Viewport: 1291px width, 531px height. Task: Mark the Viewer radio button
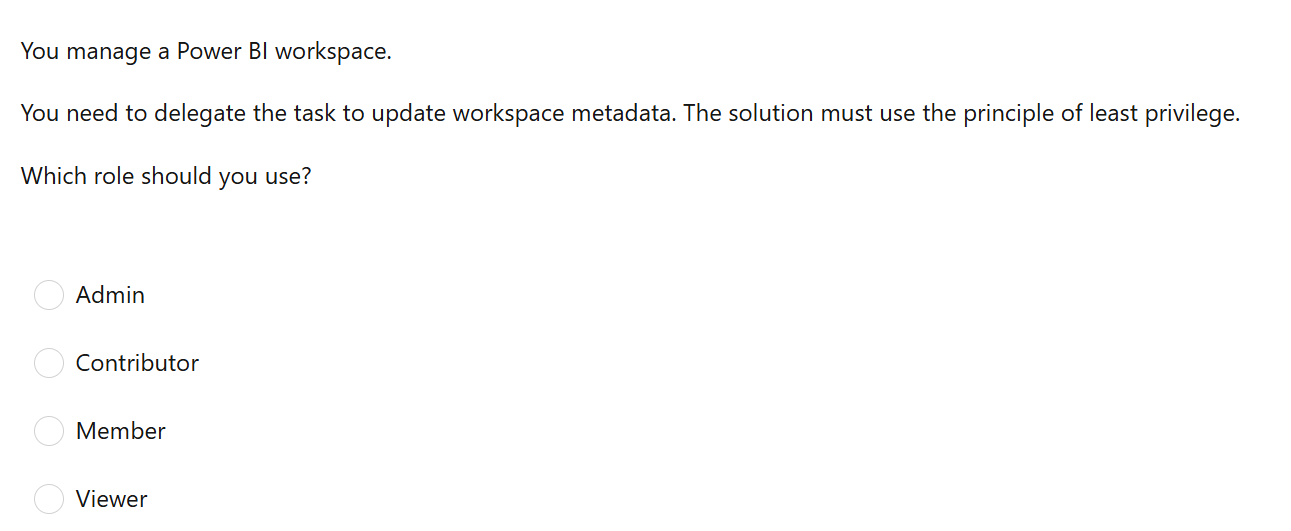click(49, 499)
